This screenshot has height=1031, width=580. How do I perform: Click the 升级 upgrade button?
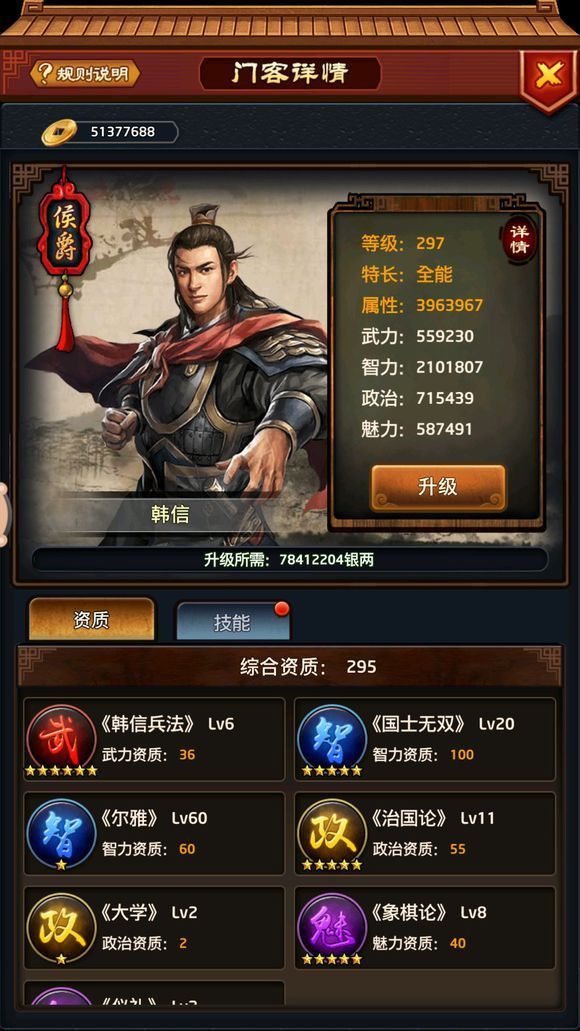(438, 487)
